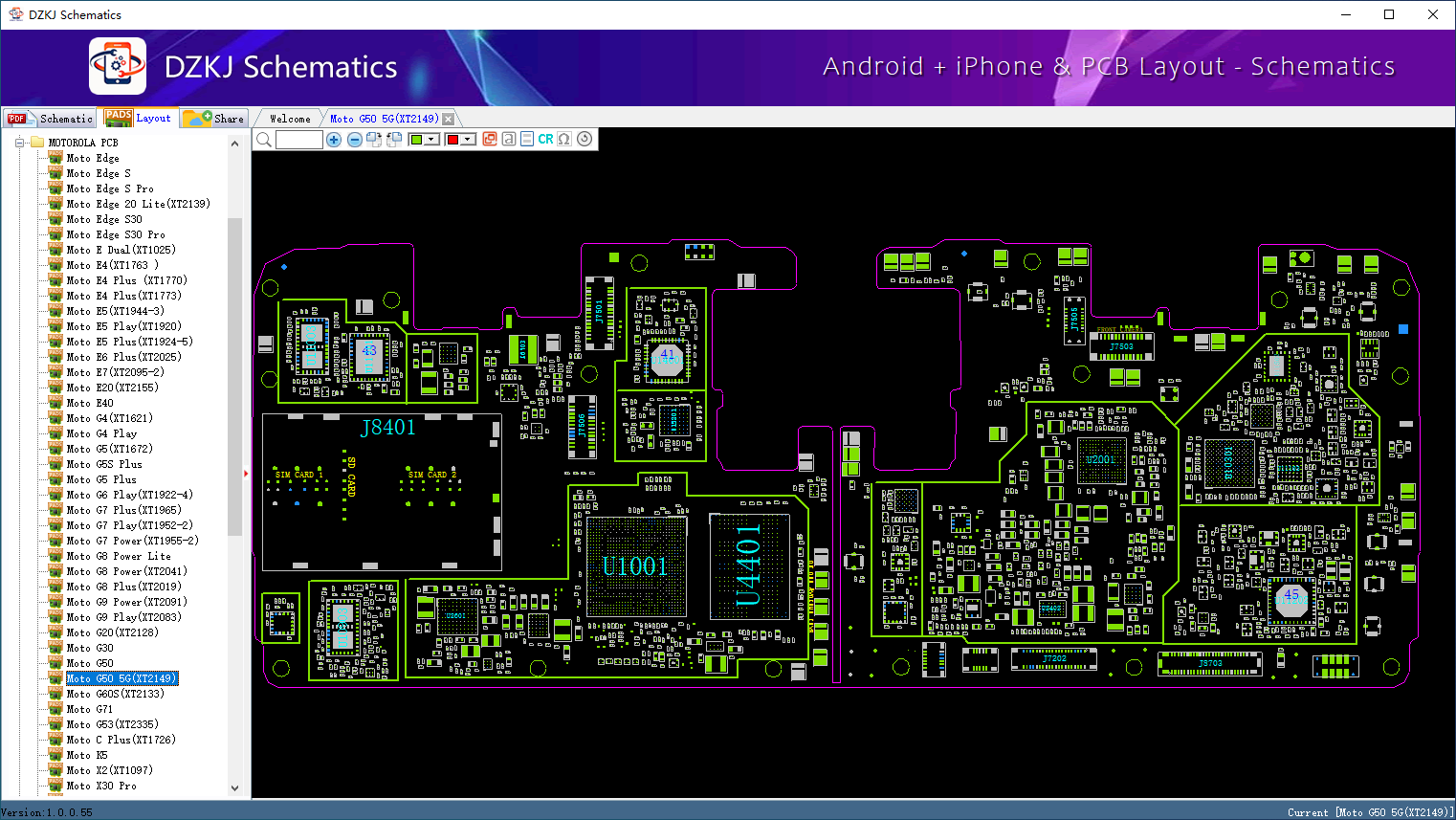
Task: Click the rotate clockwise page icon
Action: click(x=374, y=140)
